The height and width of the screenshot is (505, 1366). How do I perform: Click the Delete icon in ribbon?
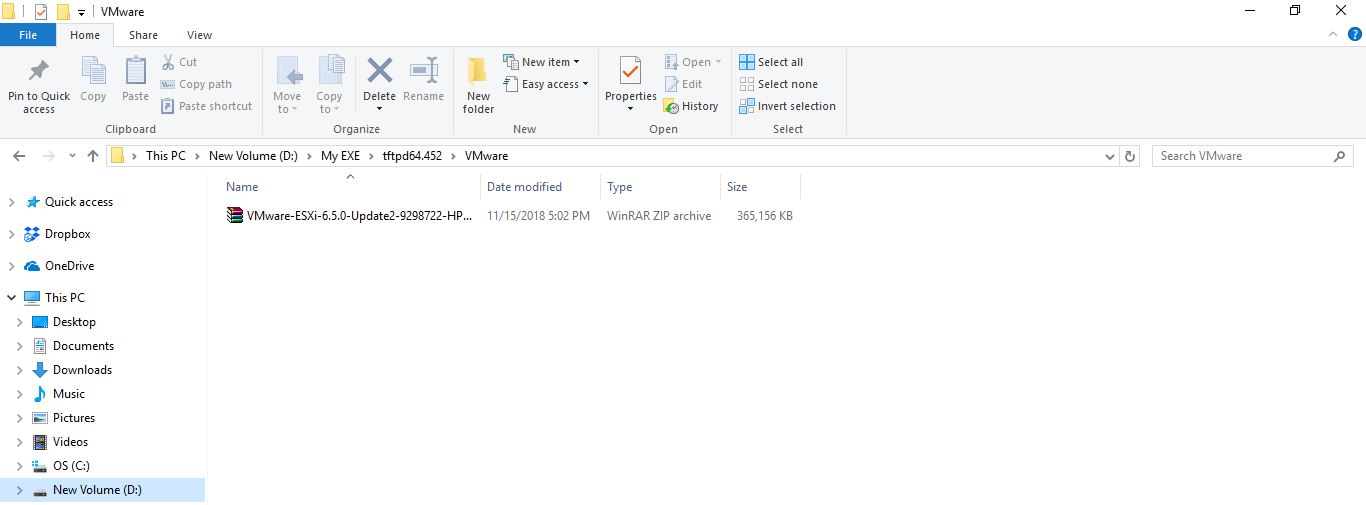point(379,72)
